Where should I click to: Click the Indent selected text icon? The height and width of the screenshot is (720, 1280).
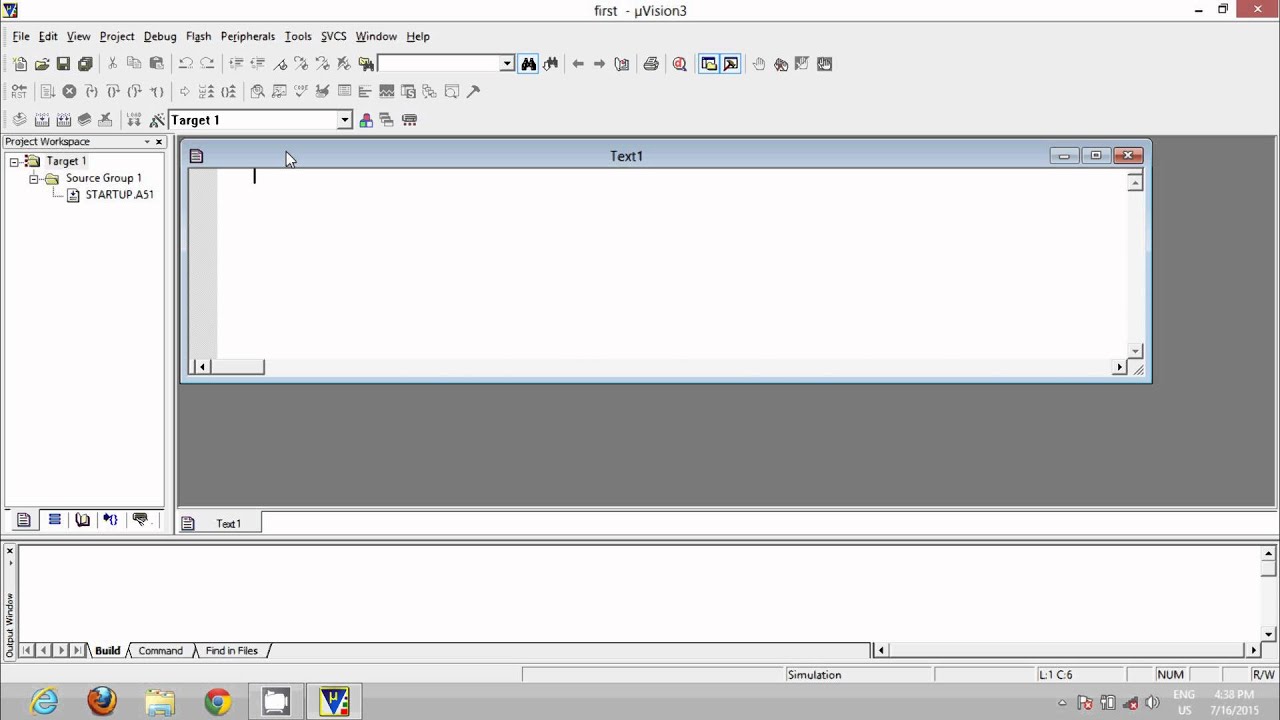(x=236, y=64)
